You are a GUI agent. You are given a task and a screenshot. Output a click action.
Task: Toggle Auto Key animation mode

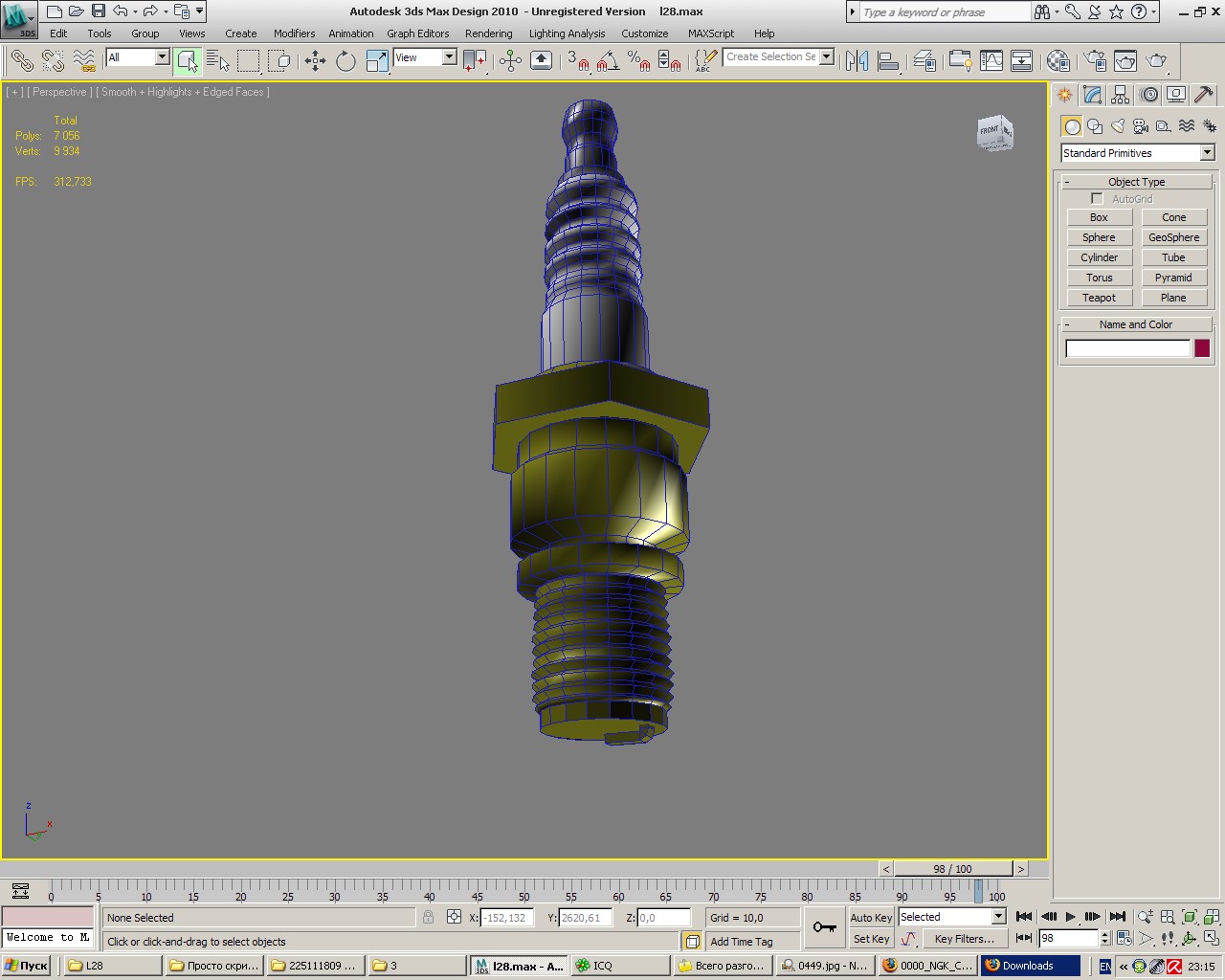[870, 917]
